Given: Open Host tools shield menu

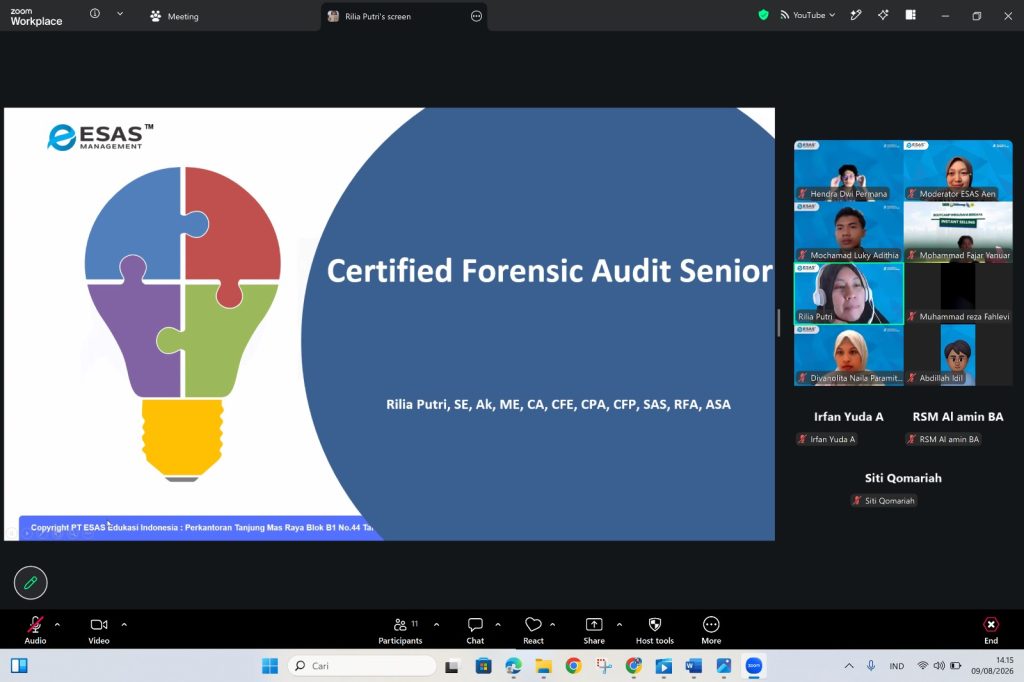Looking at the screenshot, I should coord(654,630).
